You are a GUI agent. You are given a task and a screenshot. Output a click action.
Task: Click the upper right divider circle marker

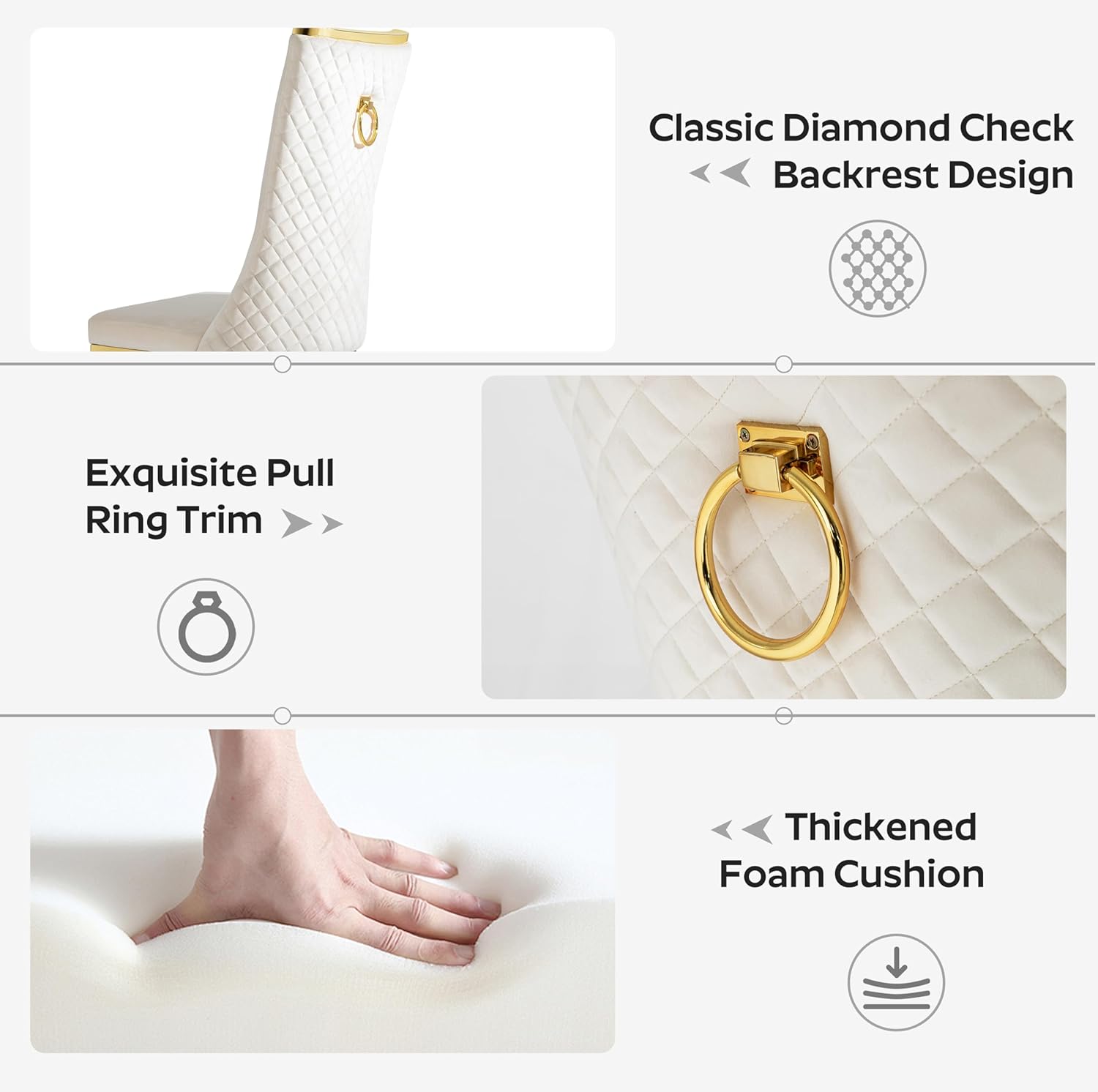(x=783, y=364)
